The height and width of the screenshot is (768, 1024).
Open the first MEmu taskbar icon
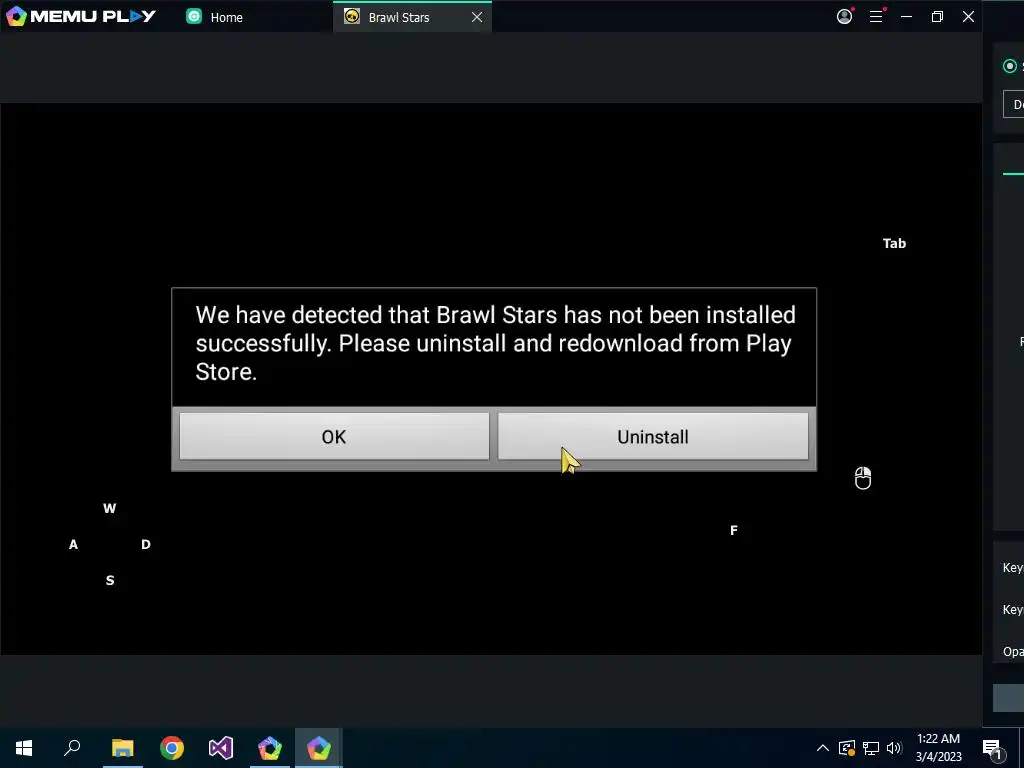(x=270, y=748)
